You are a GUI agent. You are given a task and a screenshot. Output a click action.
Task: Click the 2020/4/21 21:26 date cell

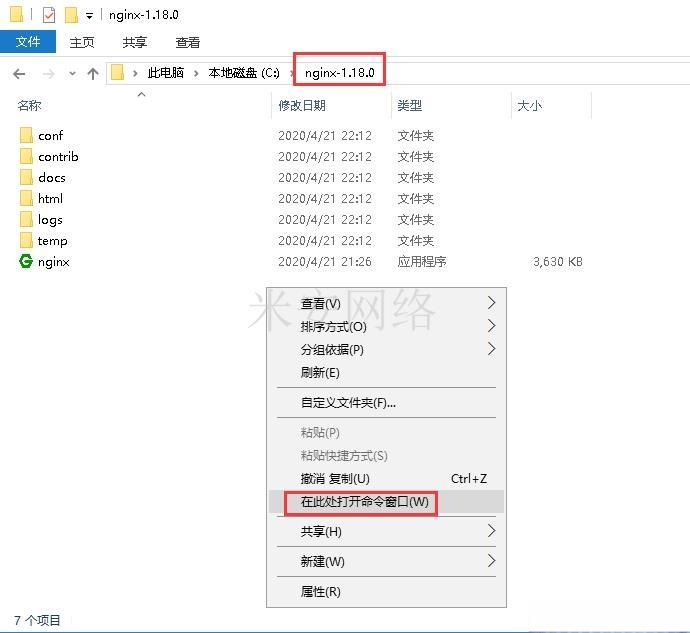coord(325,262)
